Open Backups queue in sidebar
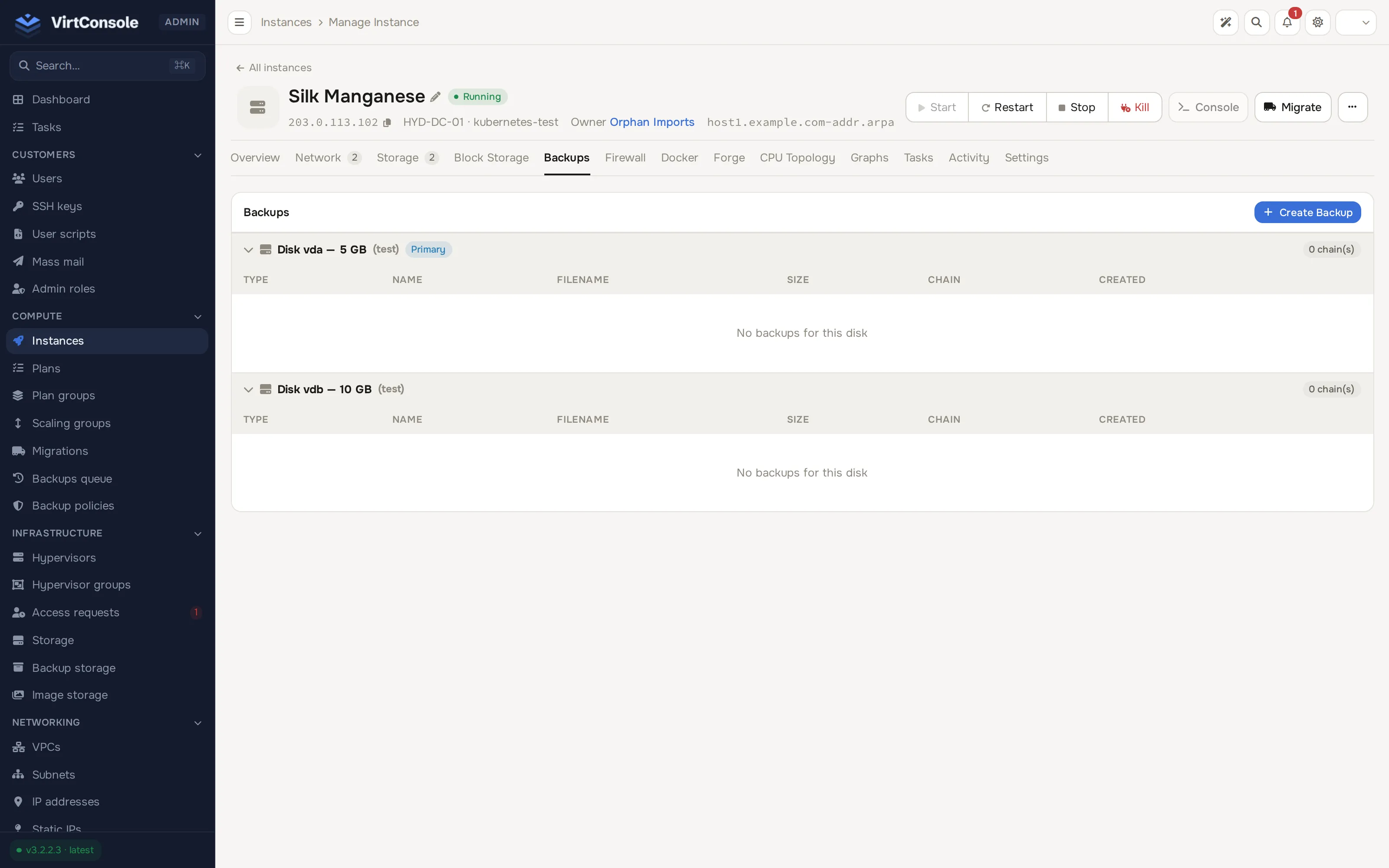The width and height of the screenshot is (1389, 868). pos(107,478)
